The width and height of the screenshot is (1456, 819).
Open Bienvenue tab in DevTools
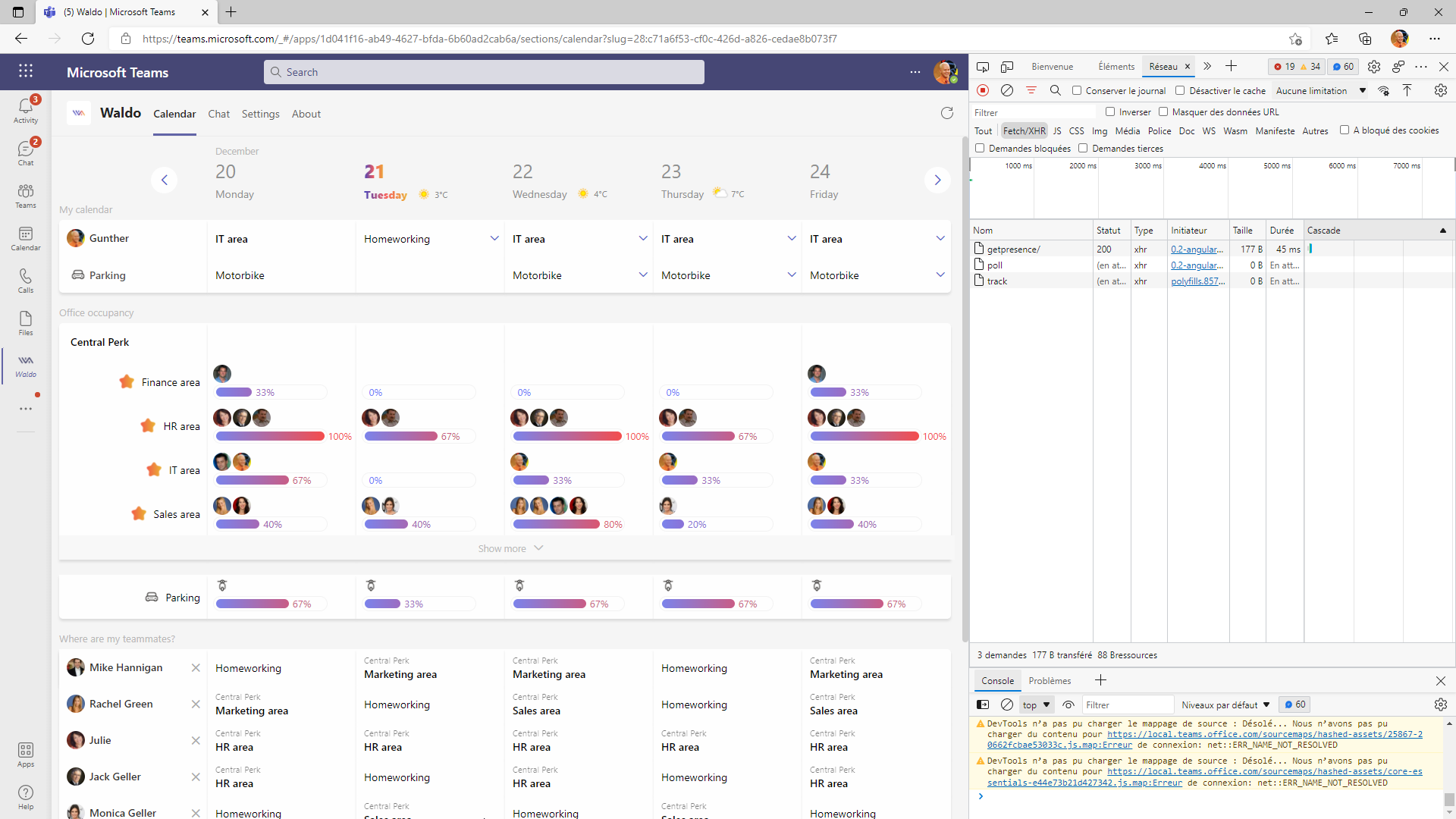pos(1052,67)
